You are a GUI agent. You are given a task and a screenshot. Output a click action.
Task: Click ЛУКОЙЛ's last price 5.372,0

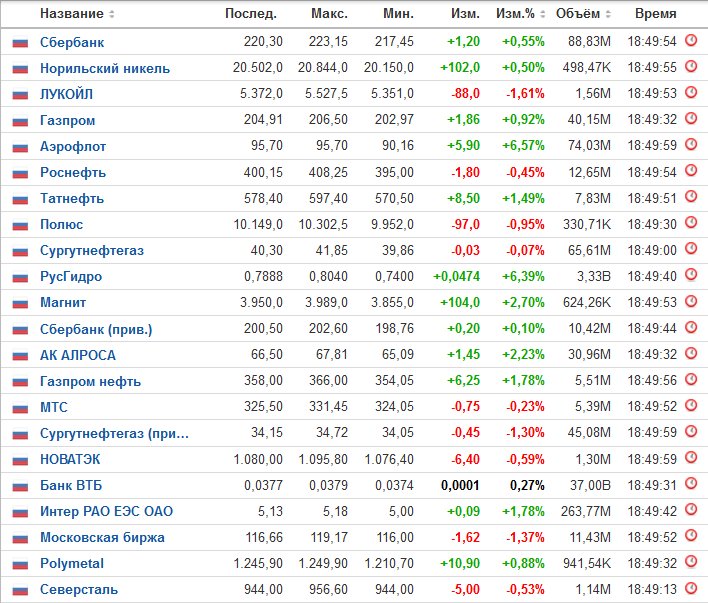point(261,93)
